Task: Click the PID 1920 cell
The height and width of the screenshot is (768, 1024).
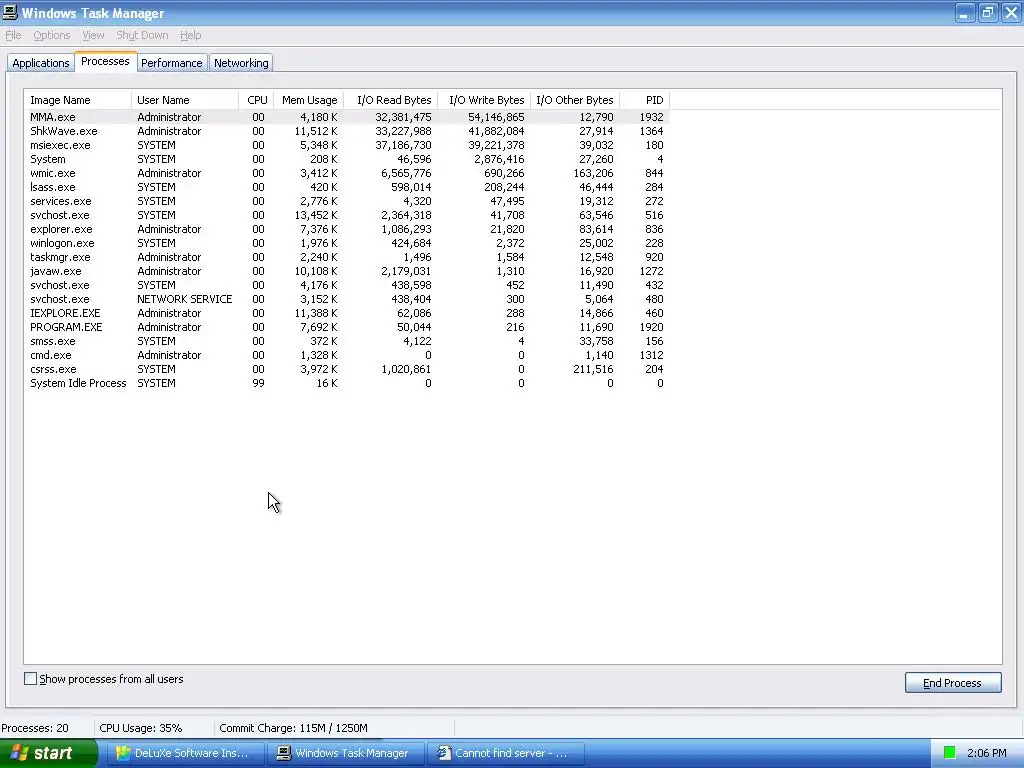Action: (x=651, y=327)
